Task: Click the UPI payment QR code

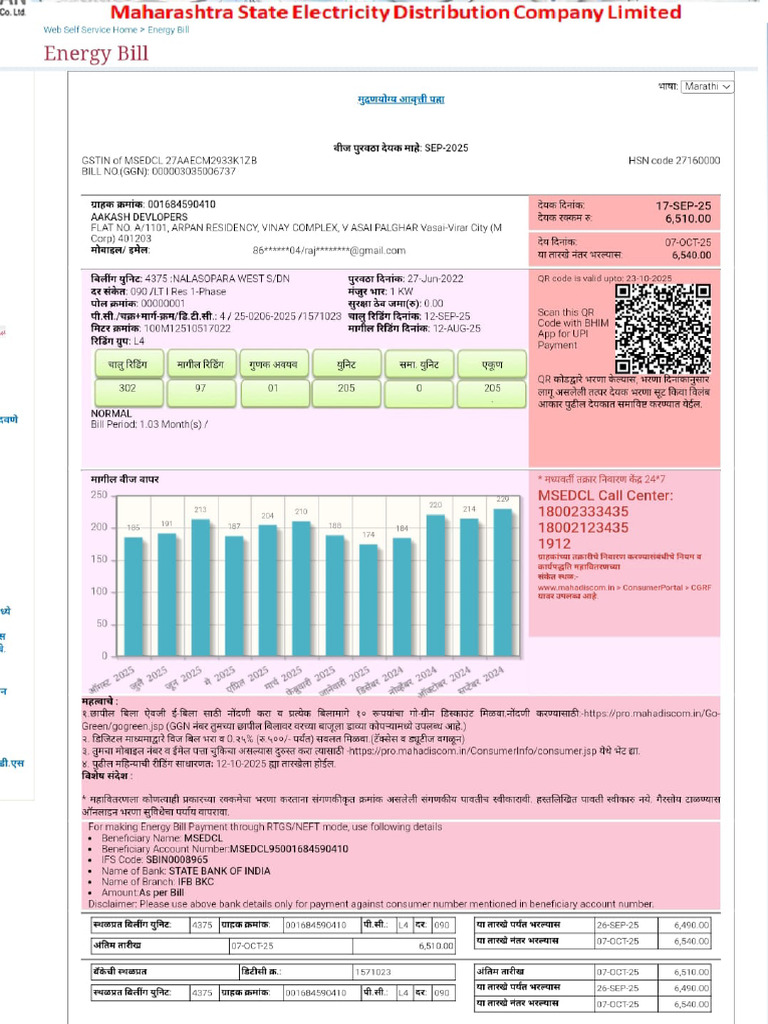Action: tap(663, 328)
